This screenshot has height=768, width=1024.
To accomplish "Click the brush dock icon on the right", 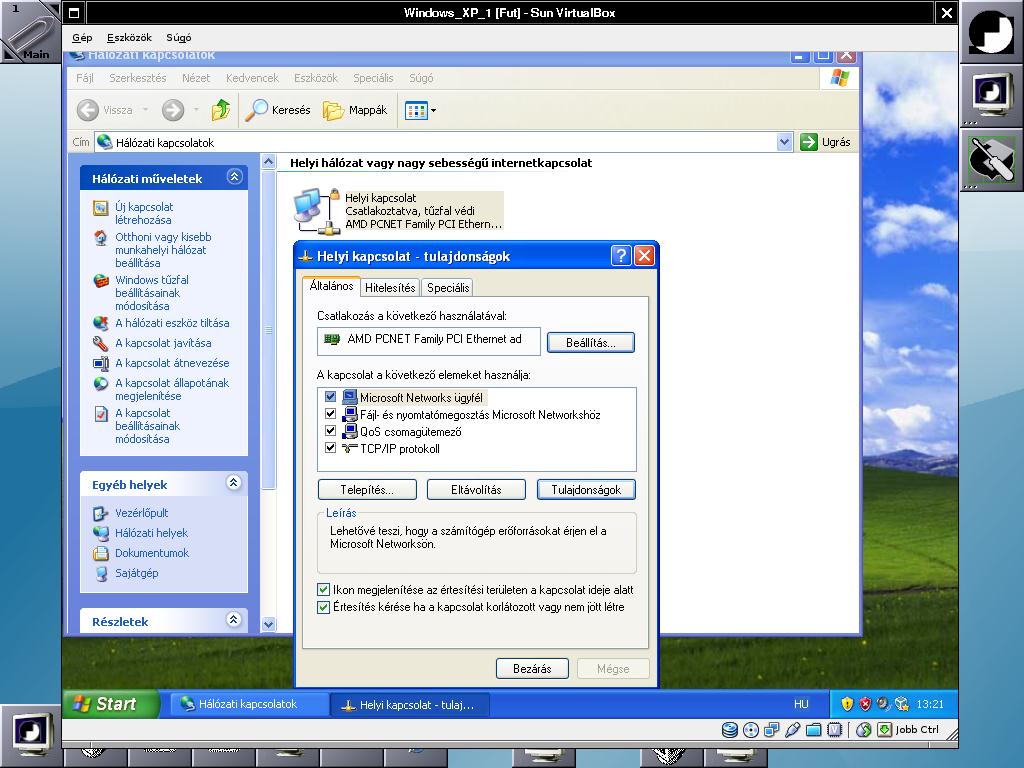I will pyautogui.click(x=991, y=159).
